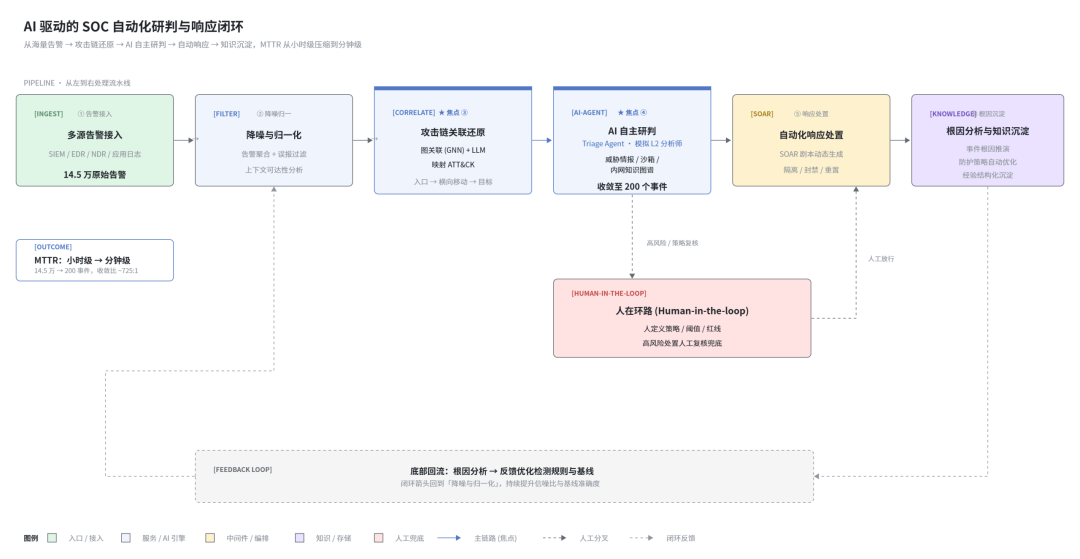Click the ⑤ 响应处置 step label
This screenshot has height=559, width=1080.
tap(811, 114)
